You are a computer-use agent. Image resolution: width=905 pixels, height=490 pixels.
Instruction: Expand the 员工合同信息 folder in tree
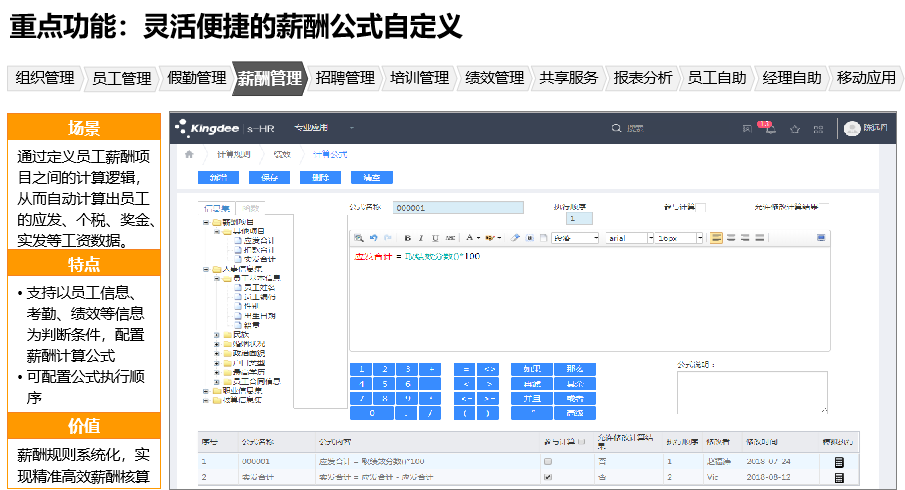pos(217,381)
